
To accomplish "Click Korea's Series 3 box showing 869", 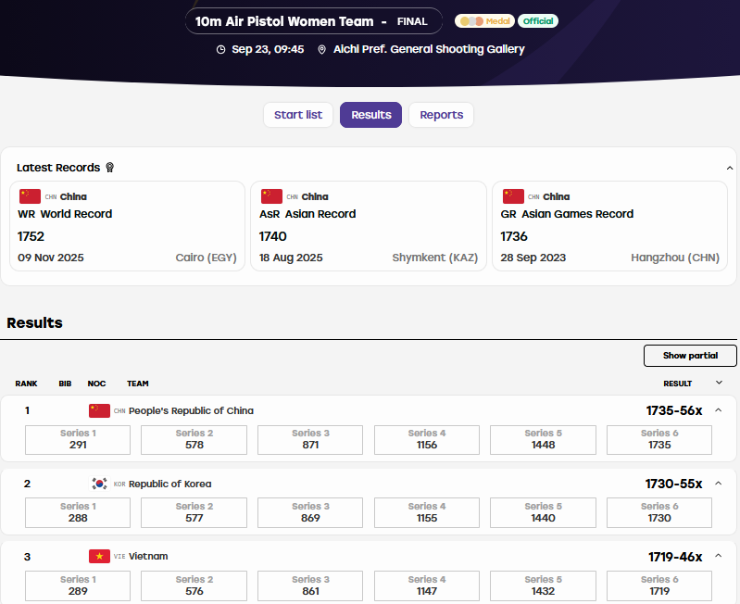I will [310, 512].
